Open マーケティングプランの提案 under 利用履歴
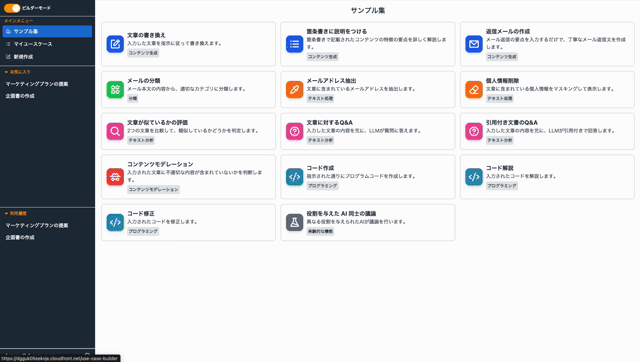 pyautogui.click(x=37, y=225)
